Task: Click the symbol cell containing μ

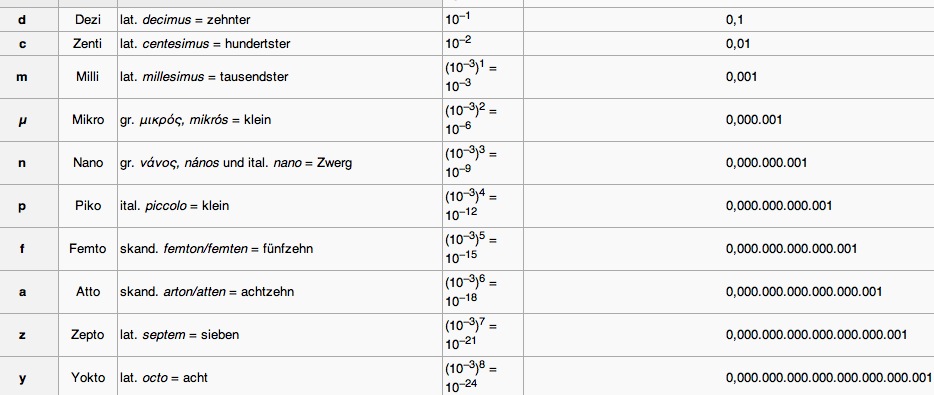Action: [x=22, y=120]
